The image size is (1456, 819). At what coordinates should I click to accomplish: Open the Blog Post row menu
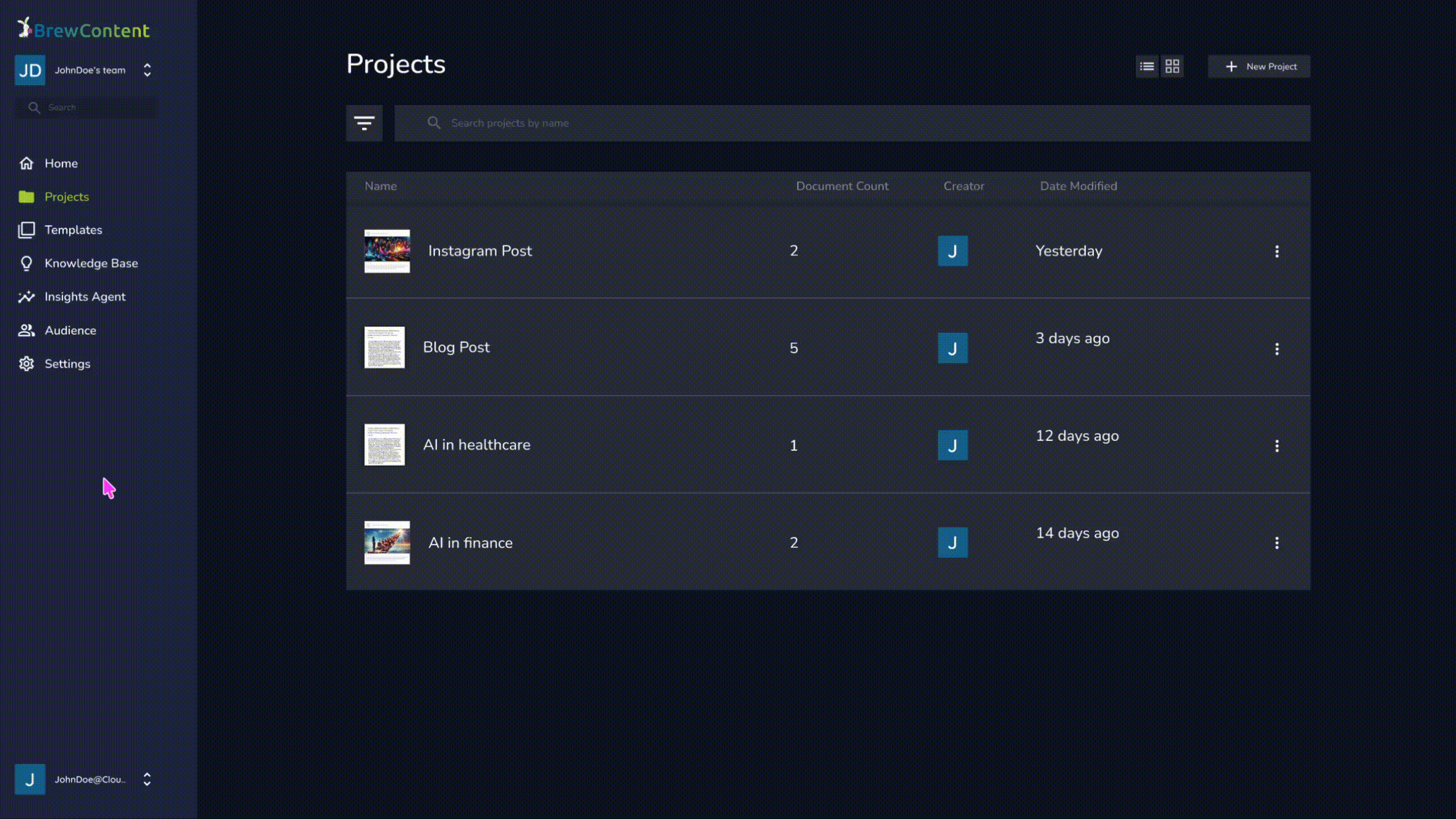click(x=1277, y=349)
